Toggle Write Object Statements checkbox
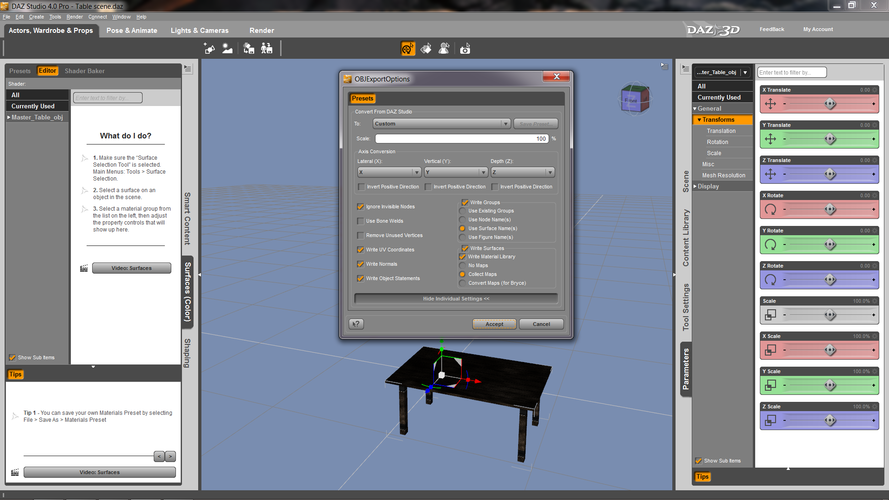This screenshot has width=889, height=500. click(x=360, y=278)
